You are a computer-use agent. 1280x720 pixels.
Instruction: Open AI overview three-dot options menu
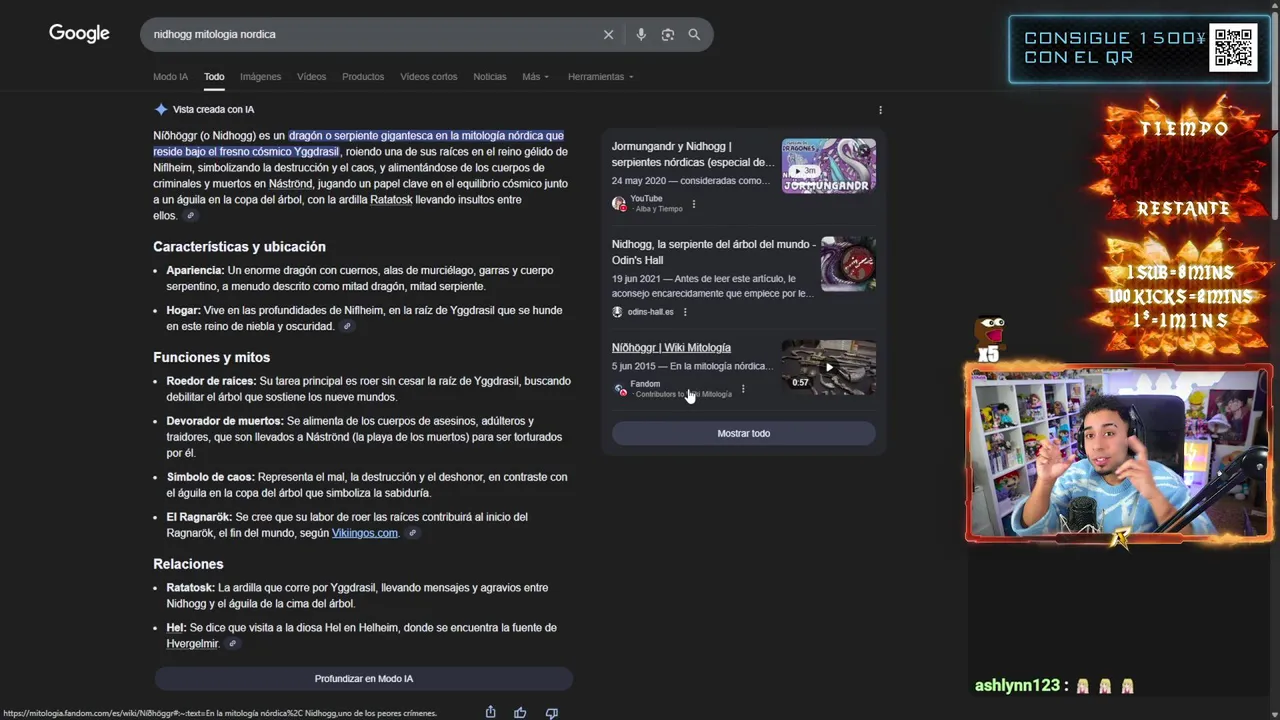[880, 110]
